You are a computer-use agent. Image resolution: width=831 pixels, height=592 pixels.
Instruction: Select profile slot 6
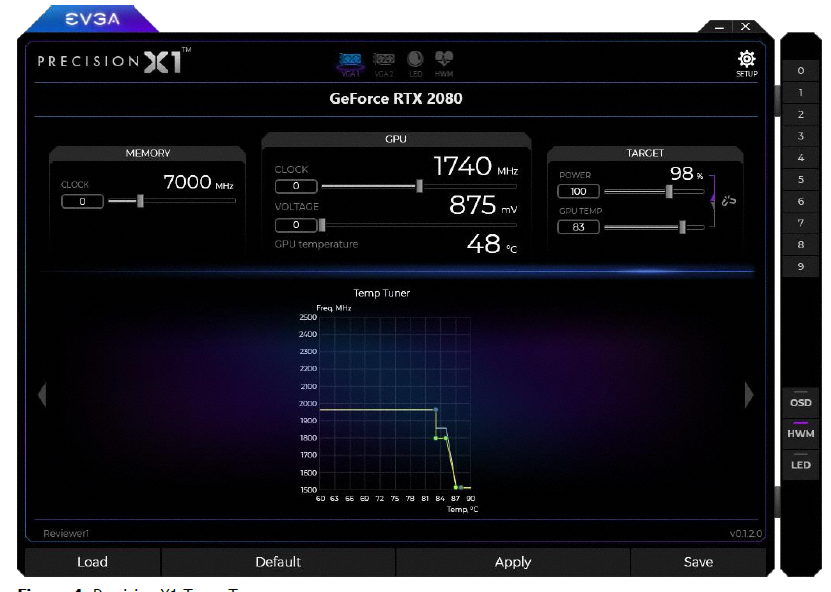[801, 201]
